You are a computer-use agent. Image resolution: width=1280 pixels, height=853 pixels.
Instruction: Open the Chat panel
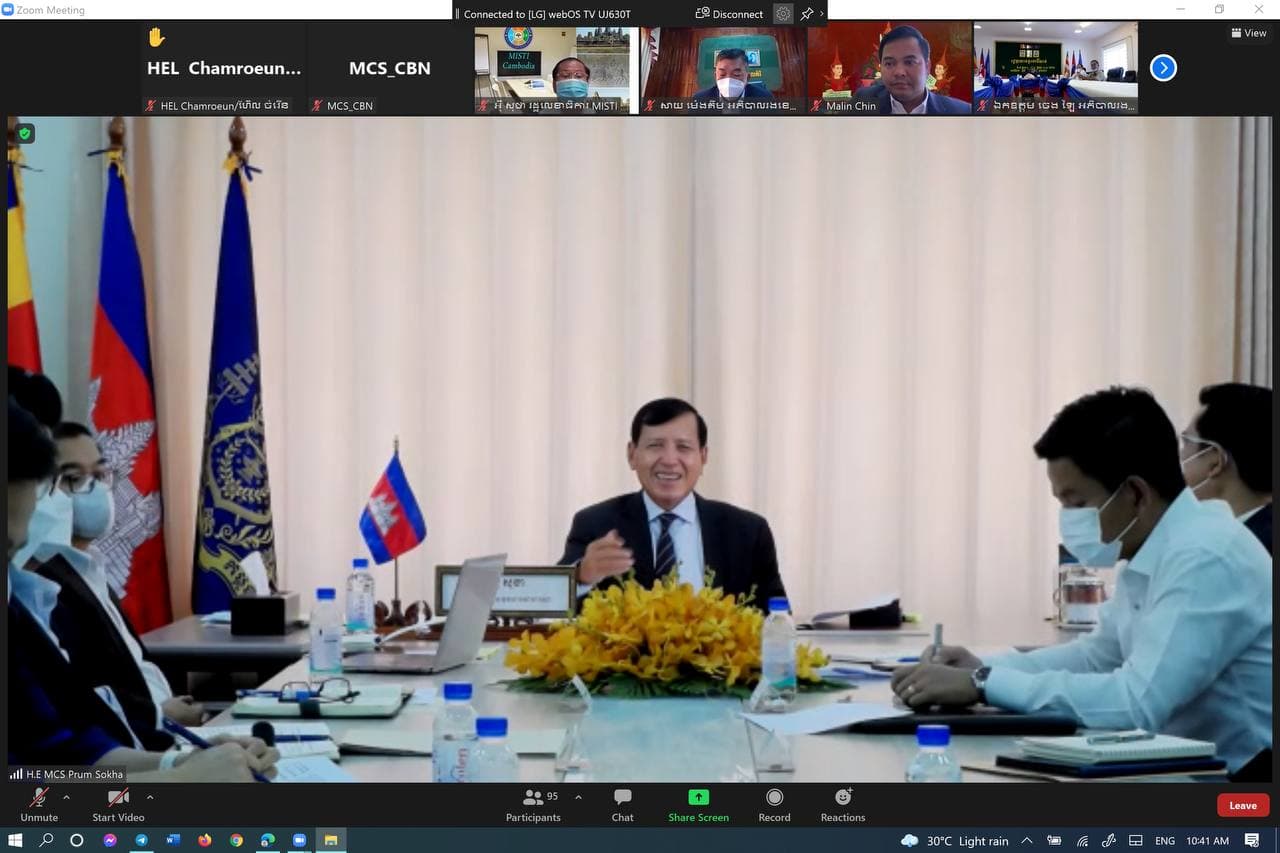click(x=622, y=804)
